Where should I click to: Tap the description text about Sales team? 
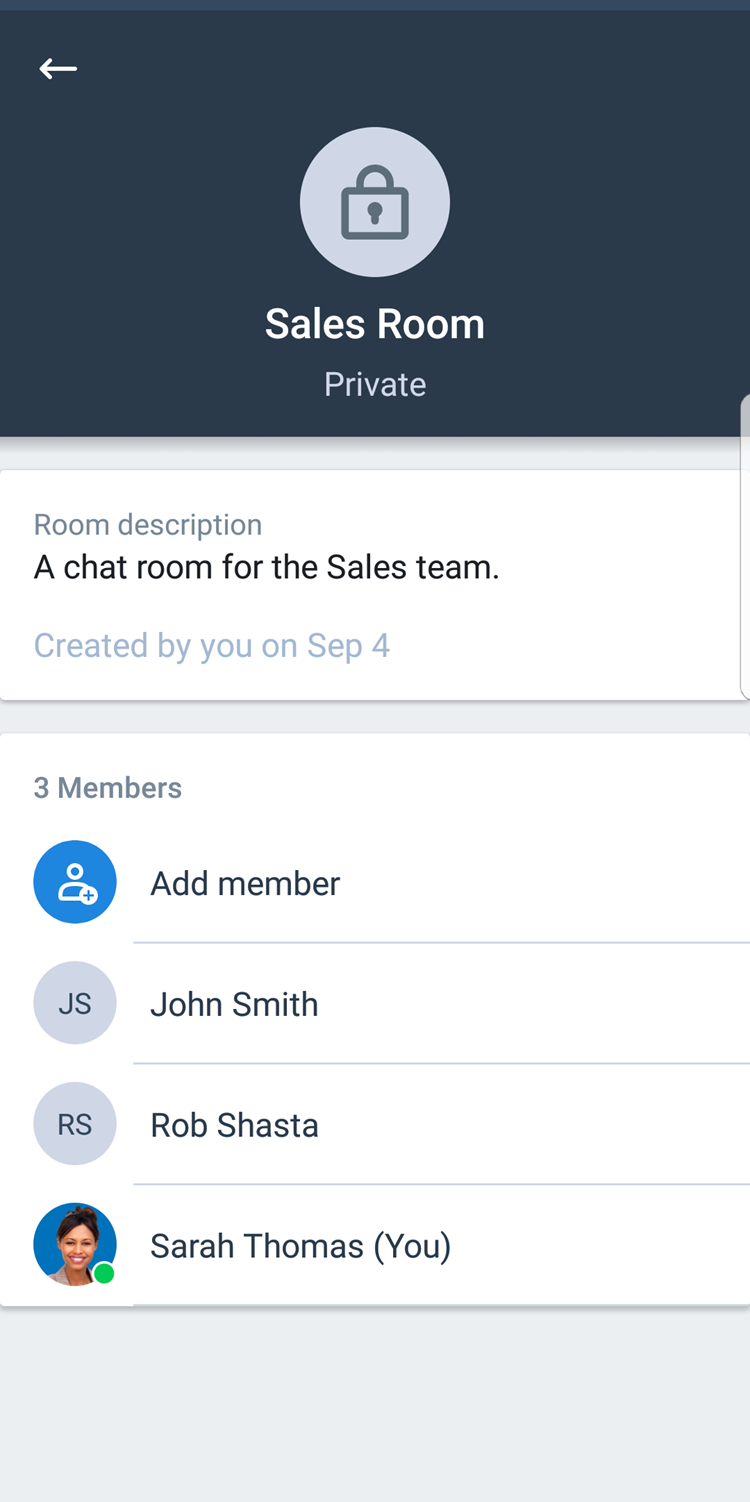point(267,568)
